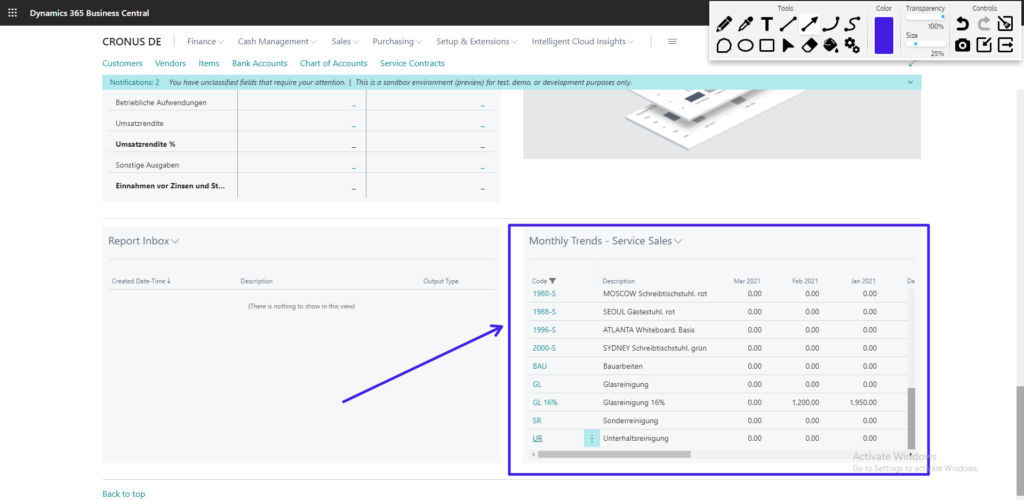Select the Eraser tool
The width and height of the screenshot is (1024, 500).
pyautogui.click(x=809, y=46)
